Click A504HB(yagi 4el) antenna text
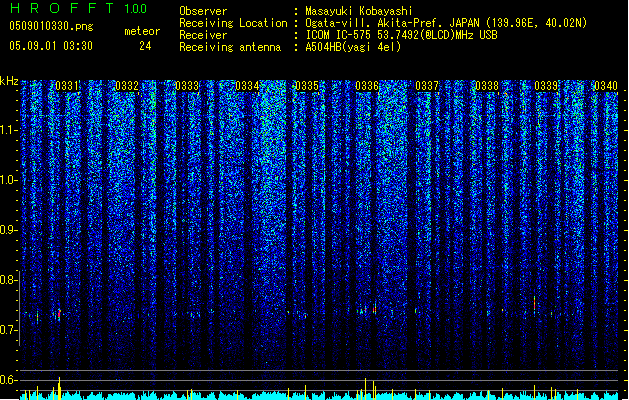The width and height of the screenshot is (629, 400). (353, 47)
